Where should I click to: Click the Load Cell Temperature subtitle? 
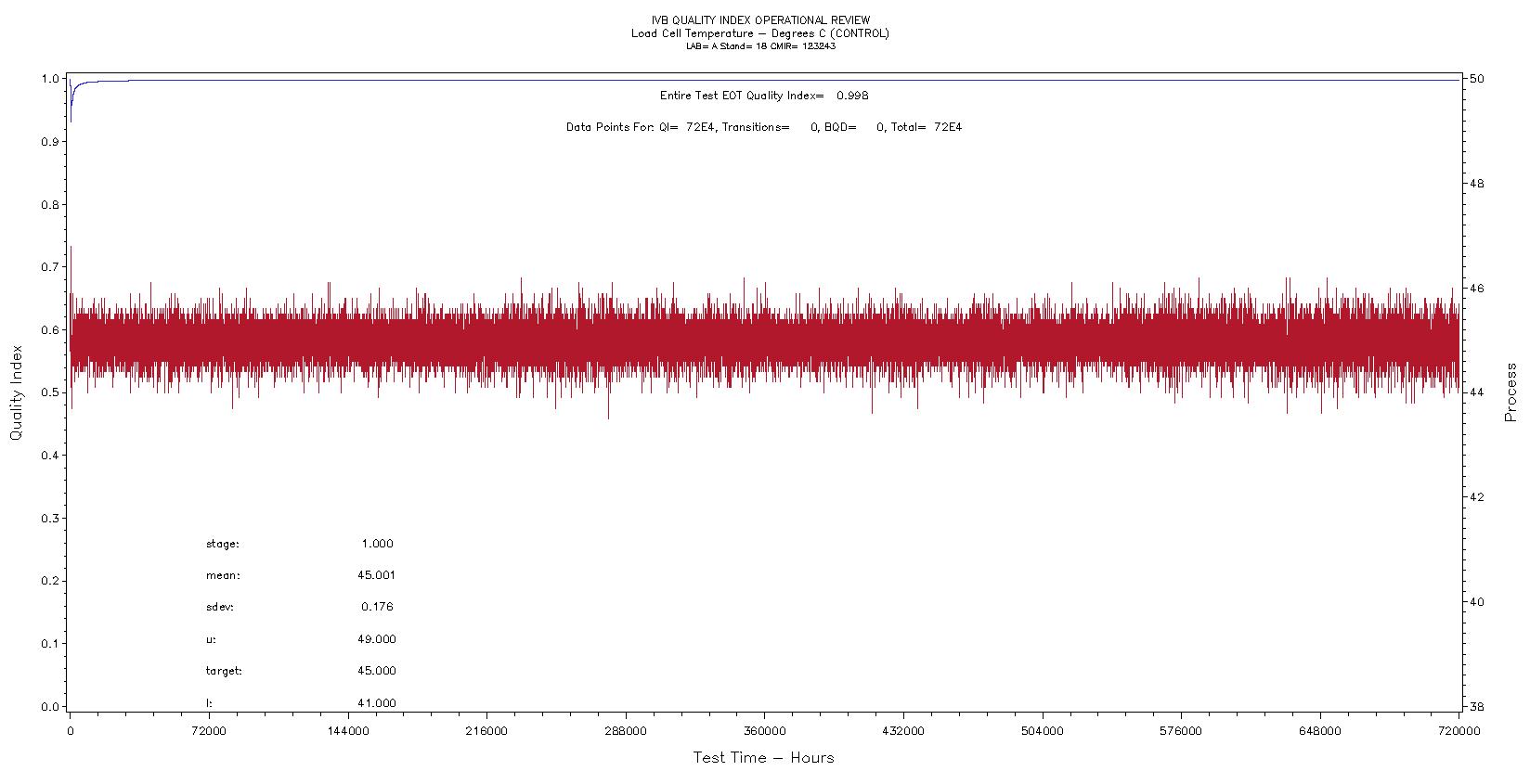[x=760, y=33]
